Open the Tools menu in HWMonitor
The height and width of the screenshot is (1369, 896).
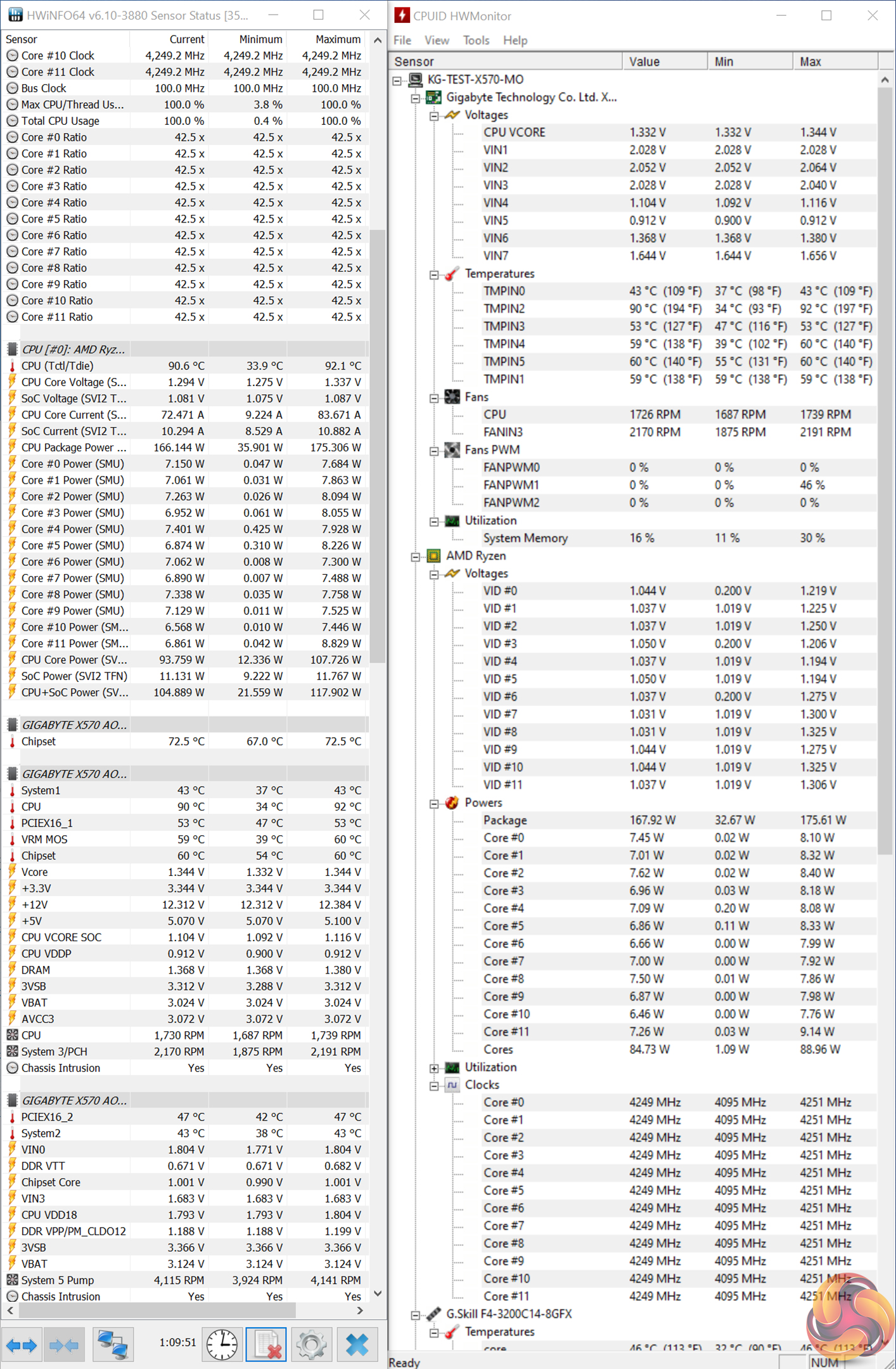[x=476, y=40]
